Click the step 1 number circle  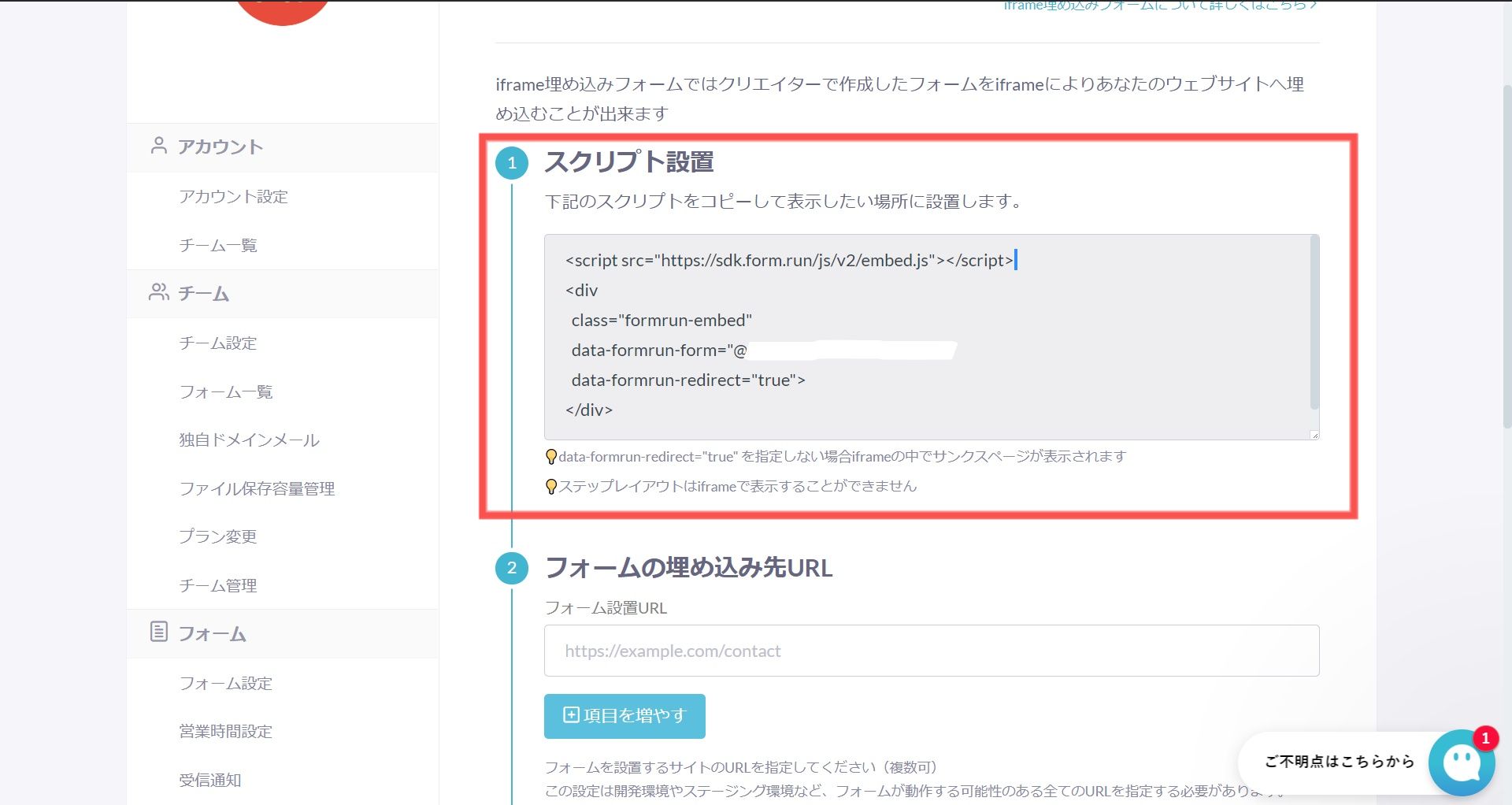(512, 163)
